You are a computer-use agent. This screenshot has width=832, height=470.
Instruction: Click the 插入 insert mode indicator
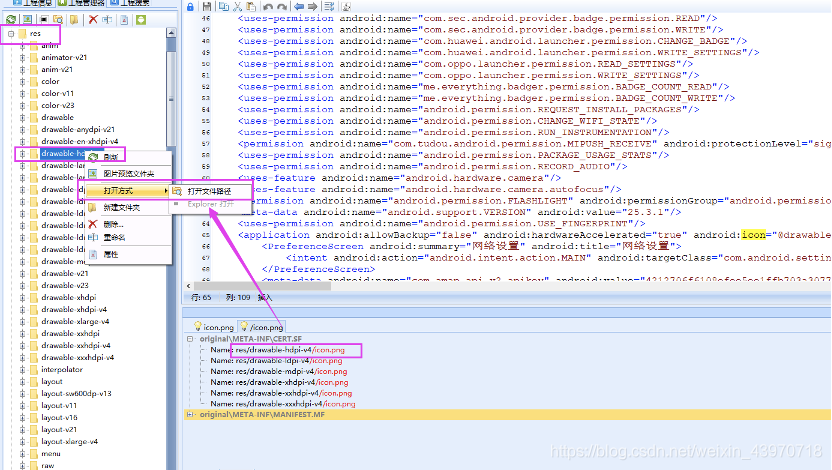(x=265, y=298)
